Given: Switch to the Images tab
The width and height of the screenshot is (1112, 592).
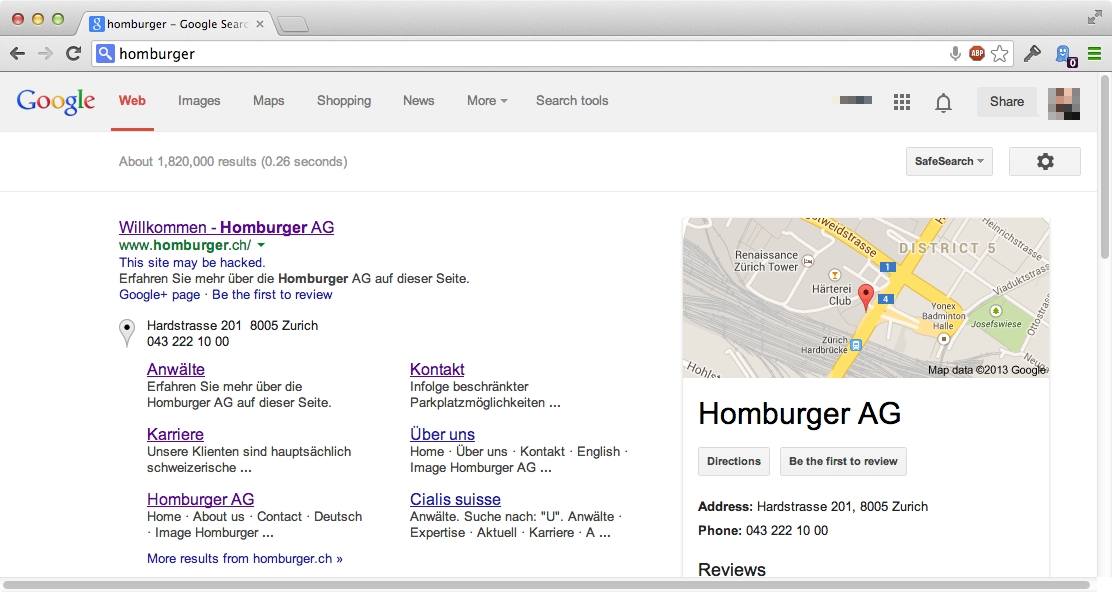Looking at the screenshot, I should coord(199,101).
